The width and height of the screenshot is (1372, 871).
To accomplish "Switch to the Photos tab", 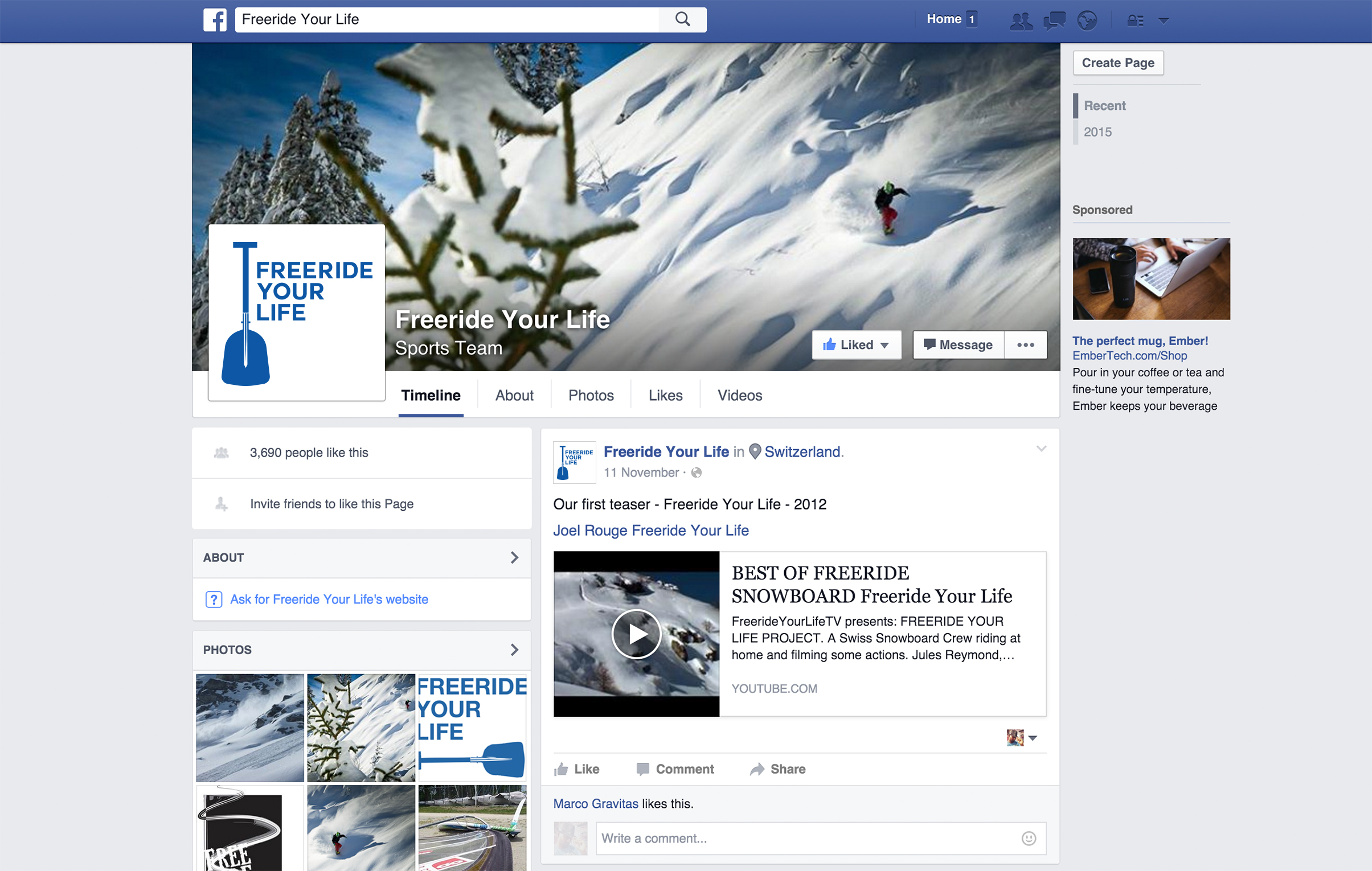I will pos(591,395).
